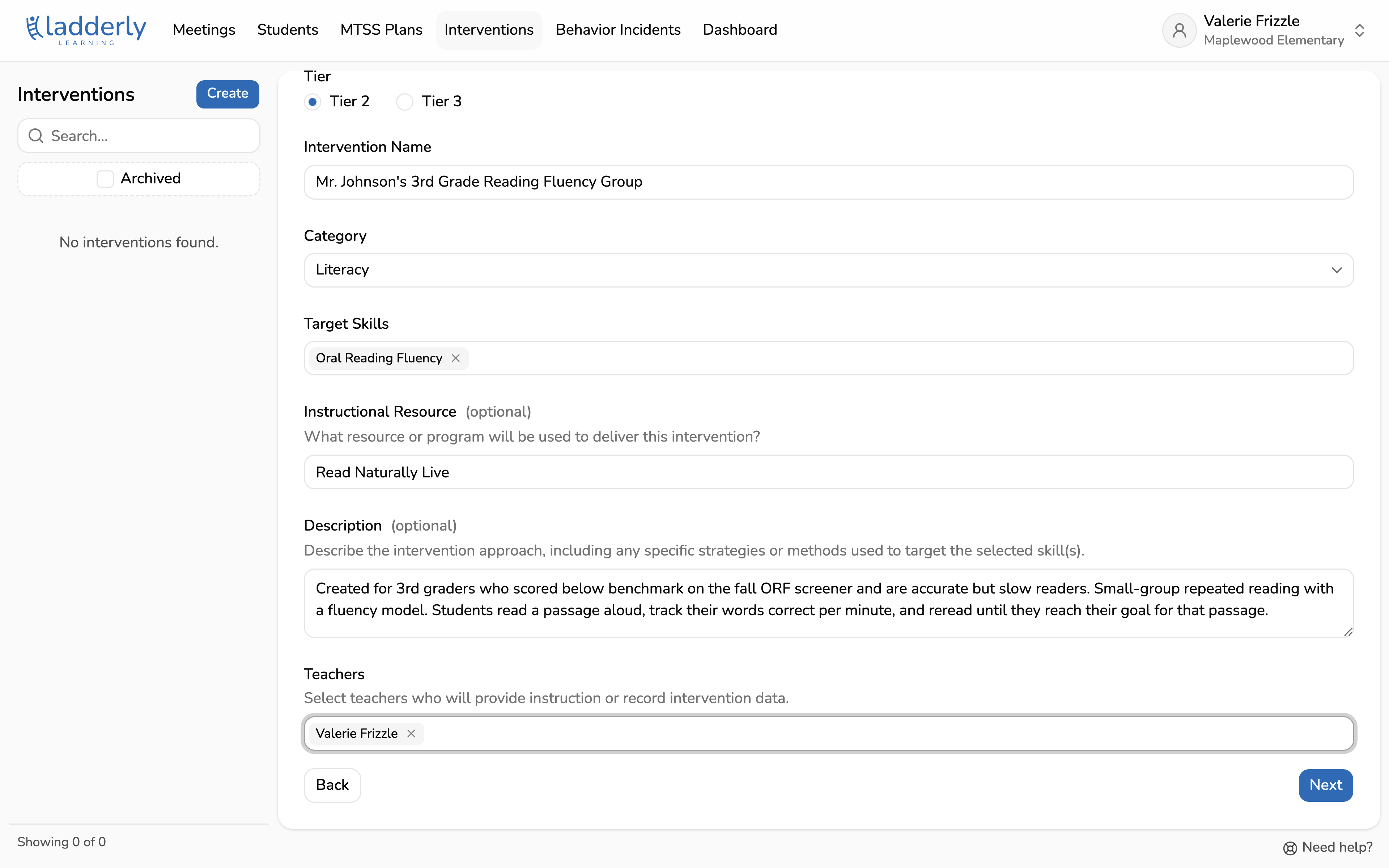Open account switcher chevron by Valerie Frizzle
The image size is (1389, 868).
click(1359, 30)
